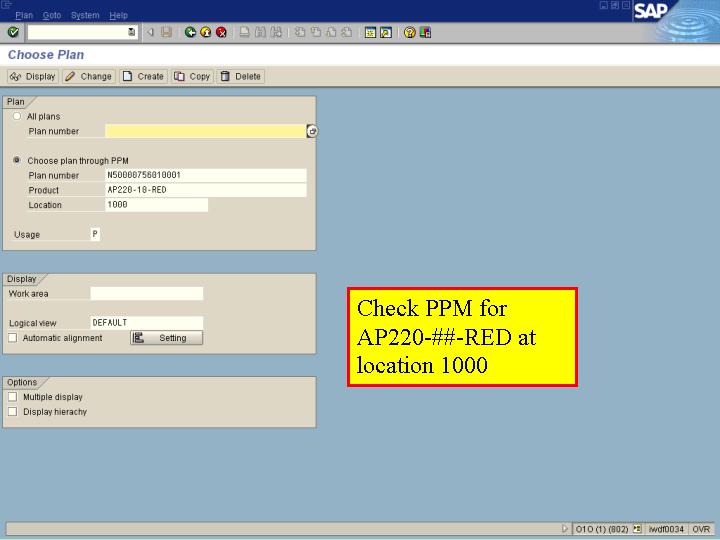Viewport: 720px width, 540px height.
Task: Click the collapse command field arrow
Action: pos(150,32)
